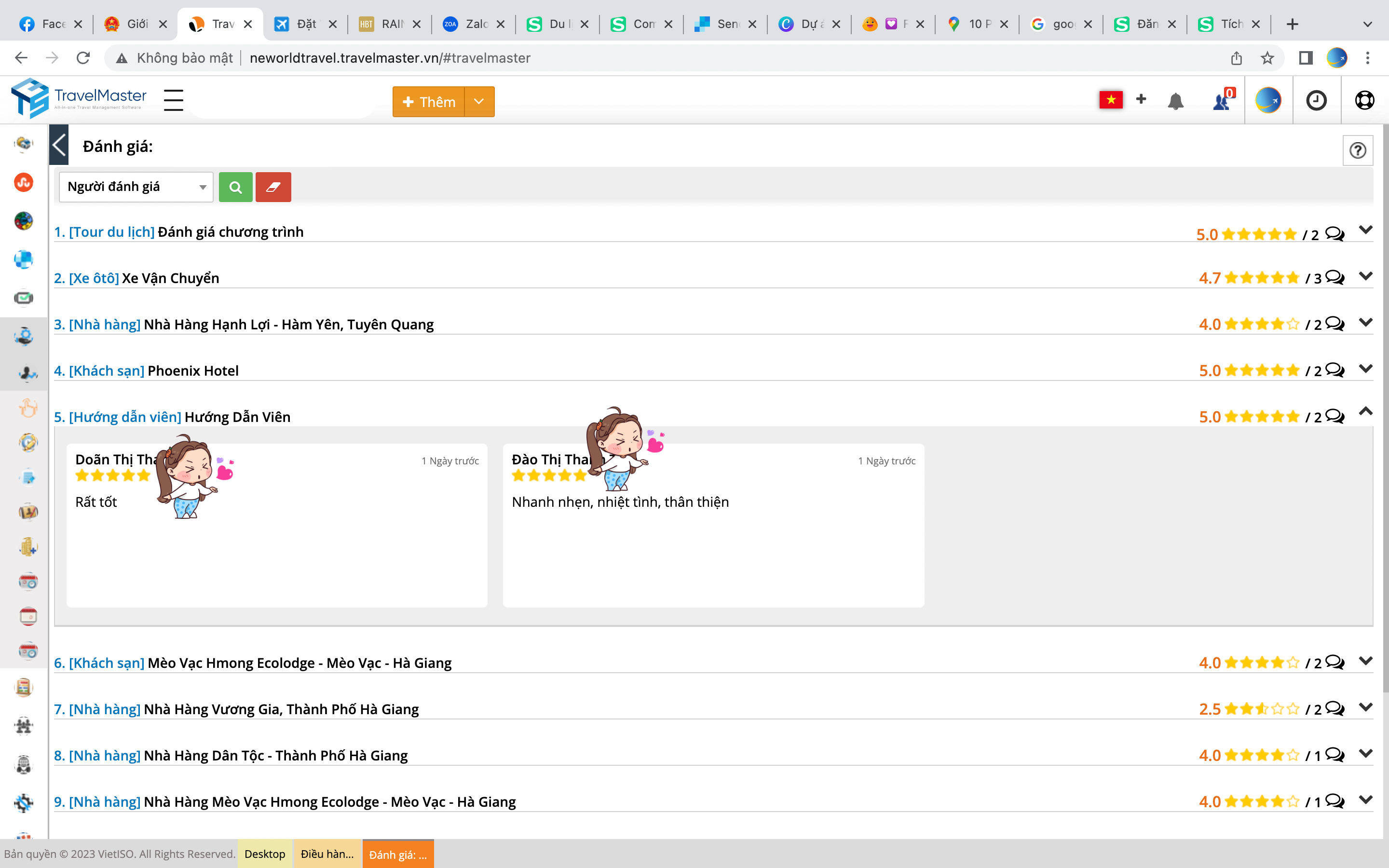Toggle the hamburger menu icon
Screen dimensions: 1389x868
click(x=173, y=100)
